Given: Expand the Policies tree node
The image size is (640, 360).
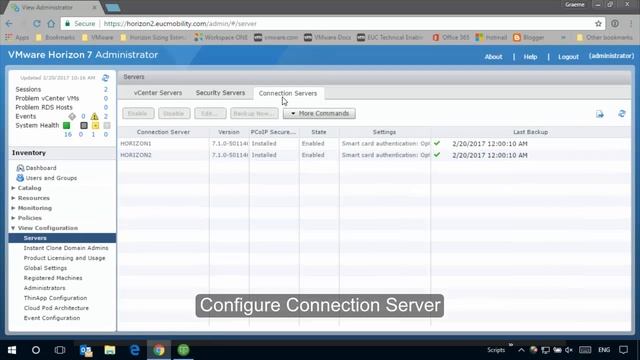Looking at the screenshot, I should 13,218.
